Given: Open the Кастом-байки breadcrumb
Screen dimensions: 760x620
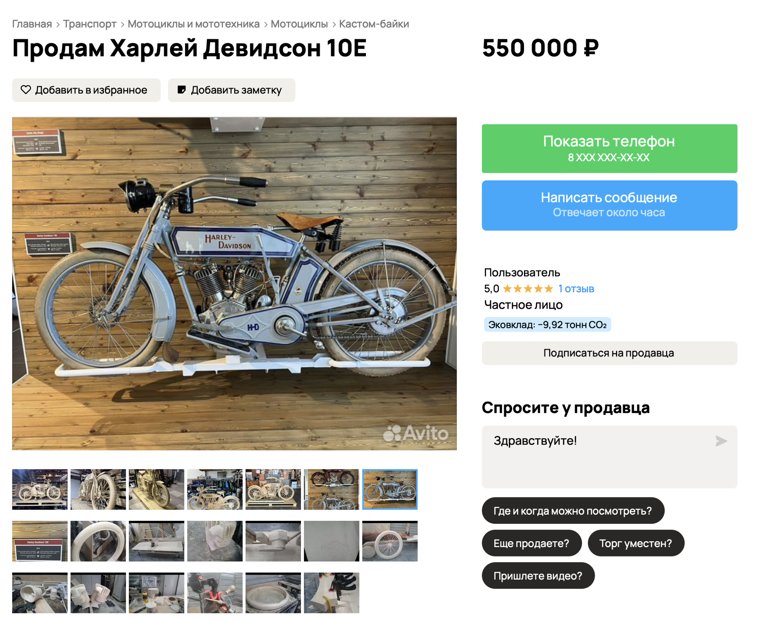Looking at the screenshot, I should point(374,24).
